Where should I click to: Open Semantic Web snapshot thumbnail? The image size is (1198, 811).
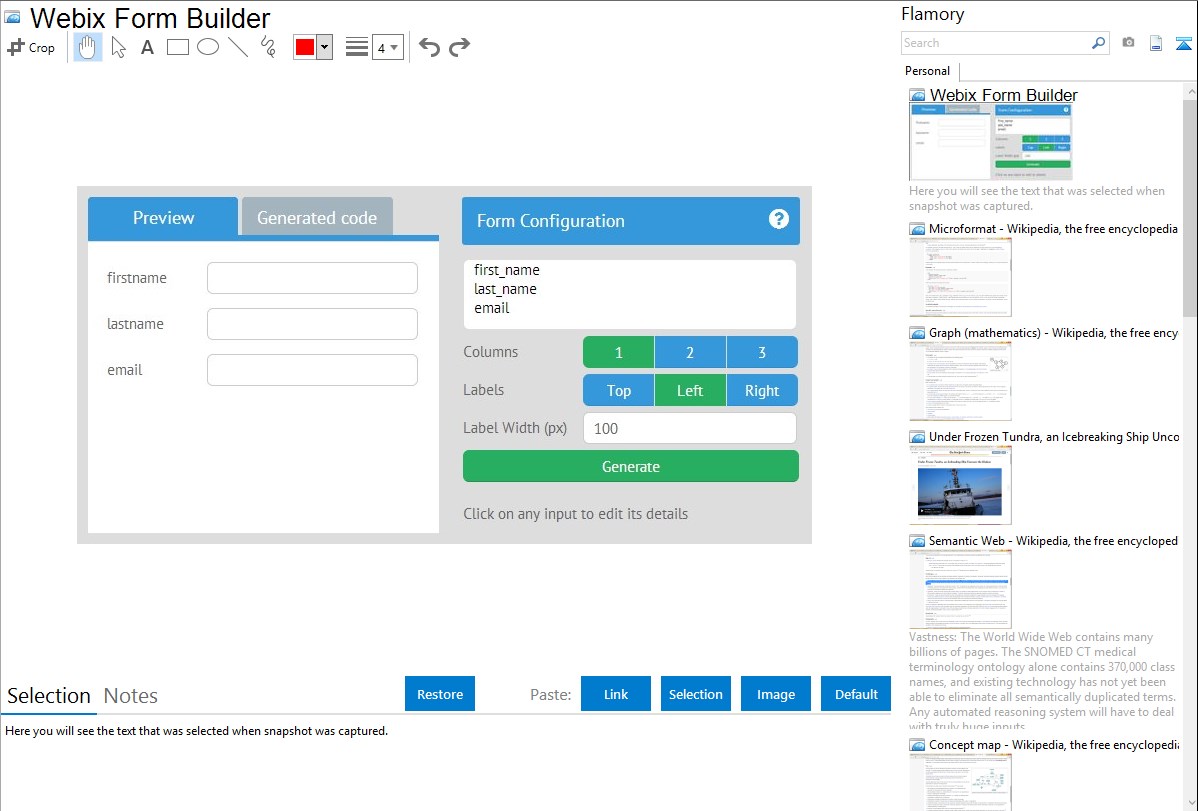point(960,589)
